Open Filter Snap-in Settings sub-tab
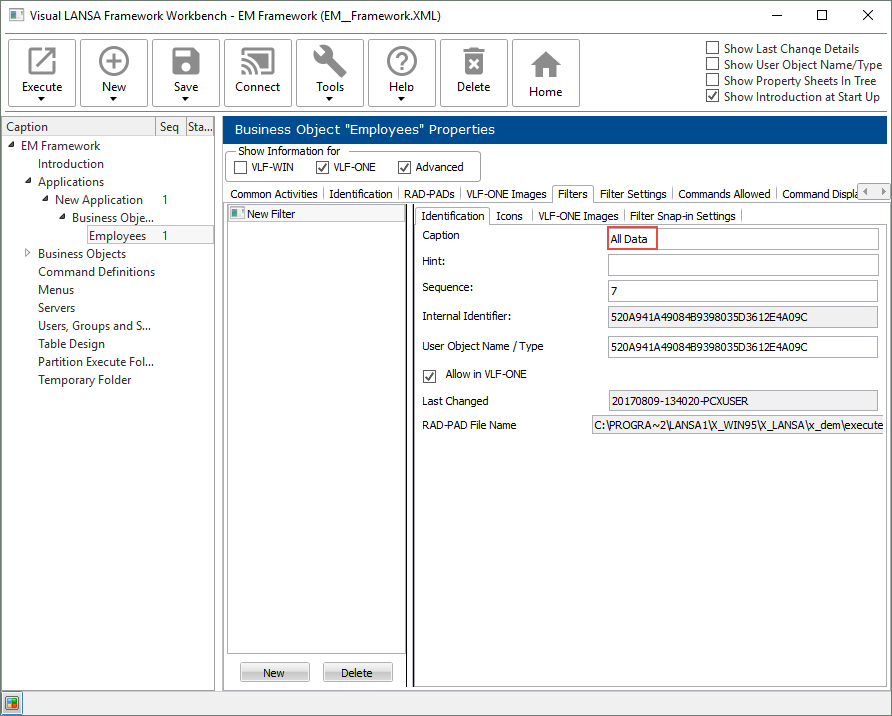The height and width of the screenshot is (716, 892). click(682, 216)
